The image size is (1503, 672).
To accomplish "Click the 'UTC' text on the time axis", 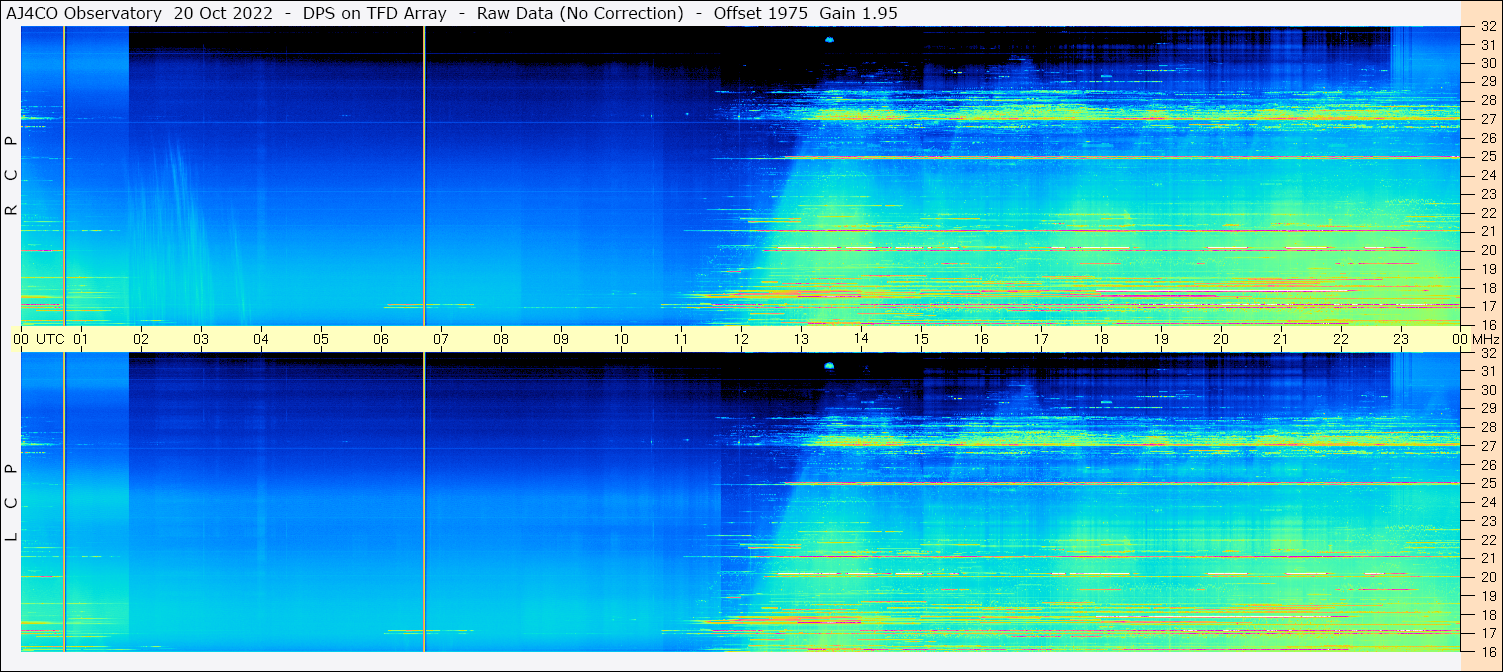I will 50,339.
